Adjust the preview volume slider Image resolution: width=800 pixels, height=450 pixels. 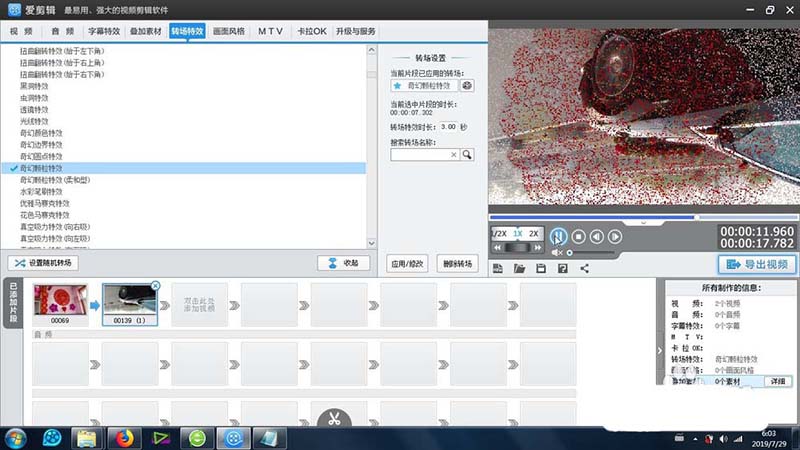tap(591, 253)
